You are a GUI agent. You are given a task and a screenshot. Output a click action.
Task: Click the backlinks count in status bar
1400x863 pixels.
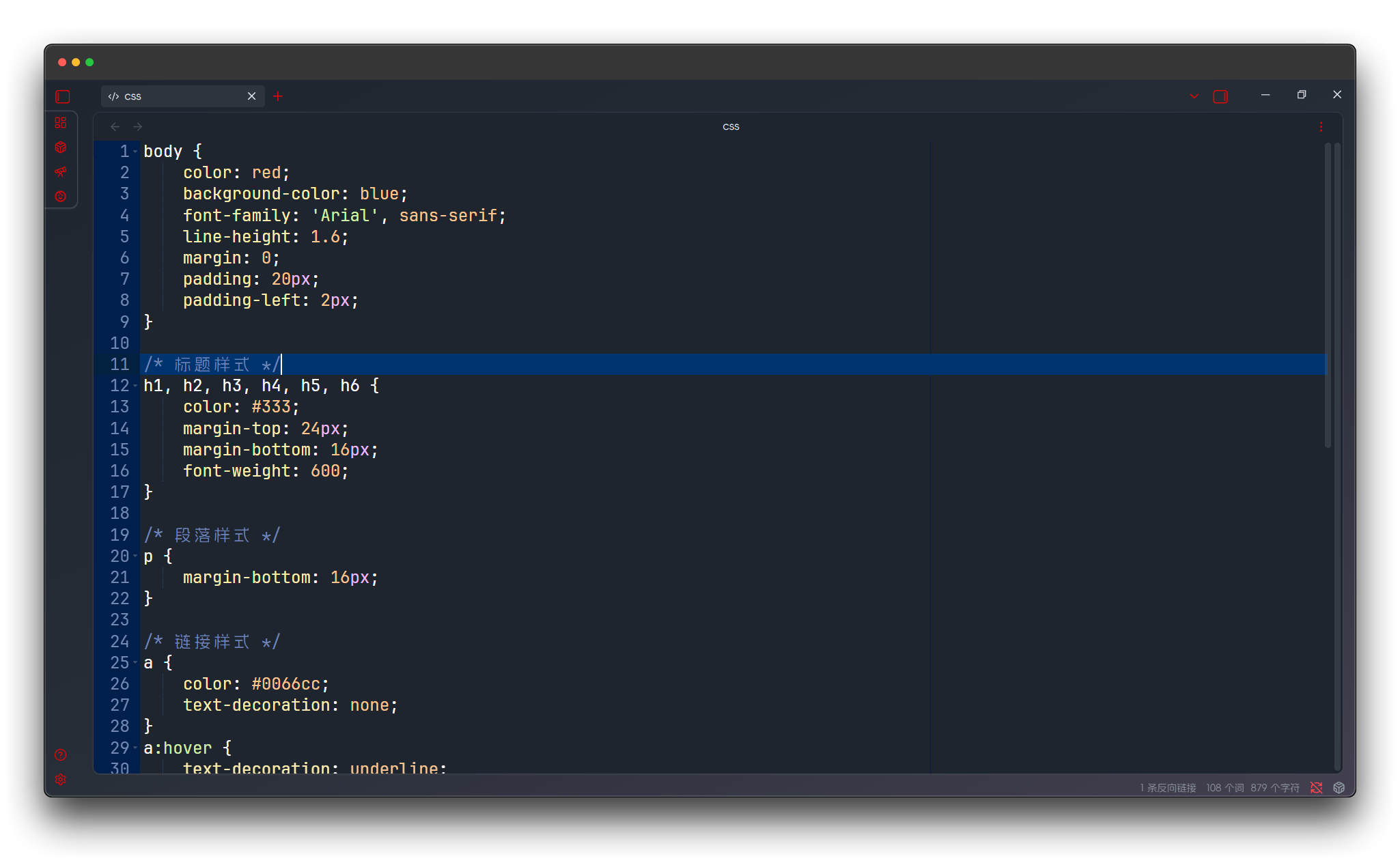coord(1168,788)
